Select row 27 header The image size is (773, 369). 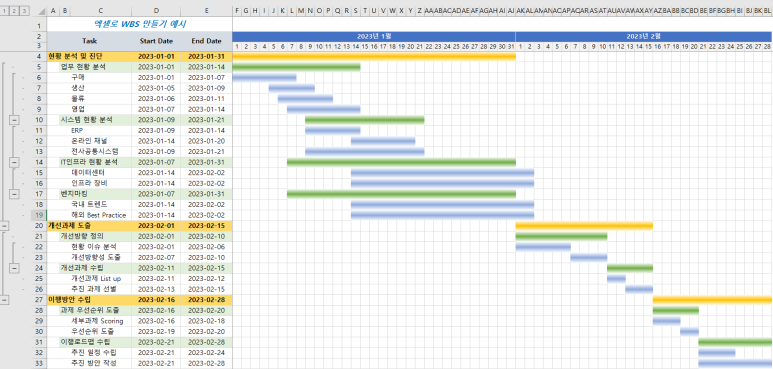(x=39, y=300)
